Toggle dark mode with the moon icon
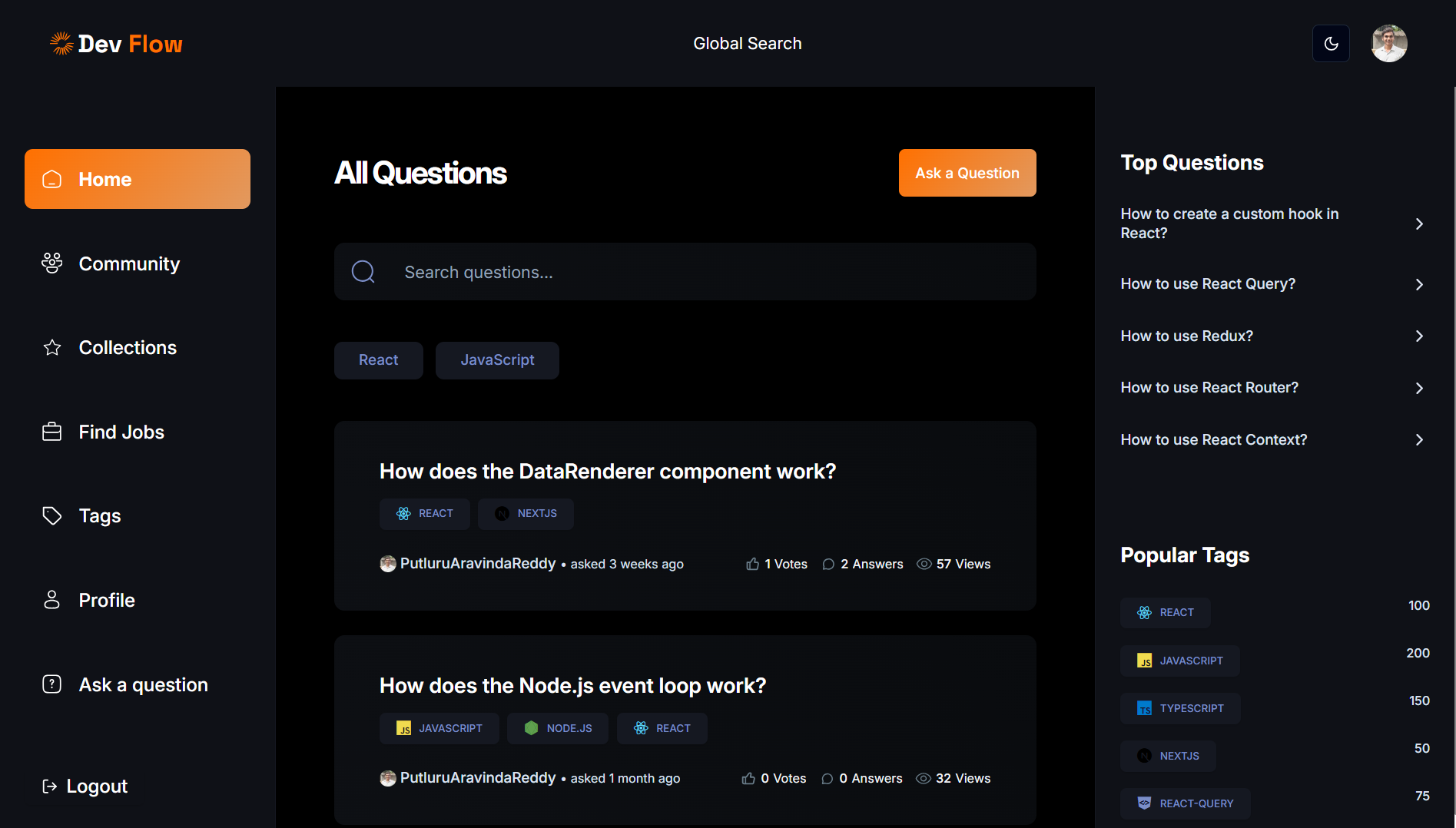This screenshot has height=828, width=1456. point(1331,44)
